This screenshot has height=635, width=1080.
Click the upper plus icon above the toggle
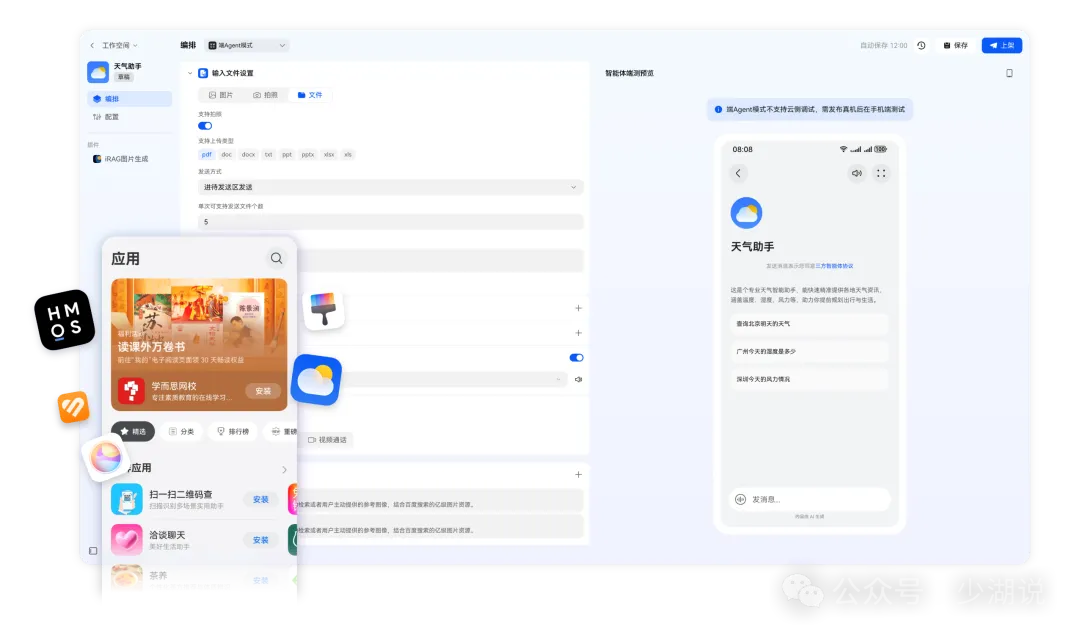579,309
